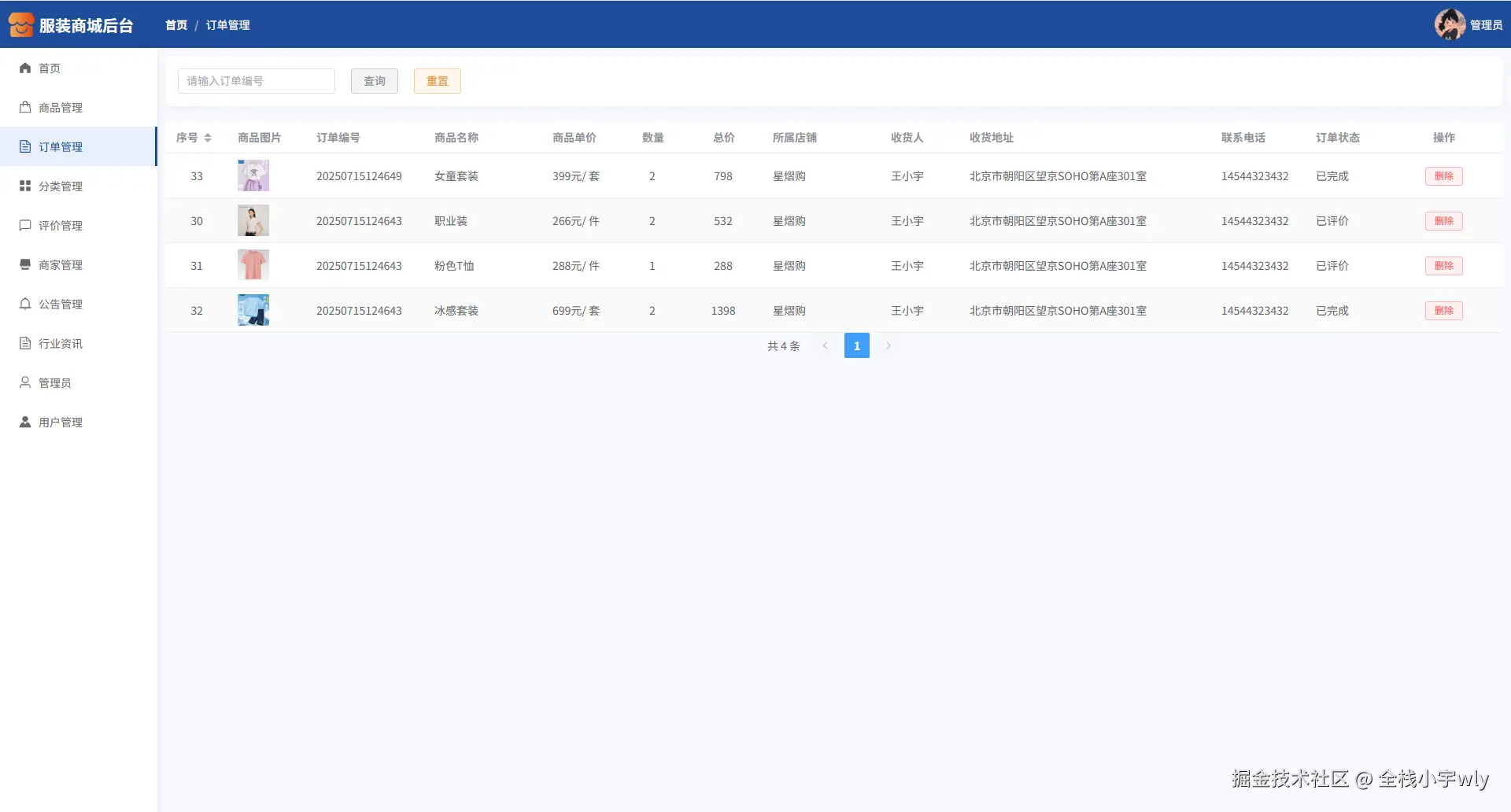Viewport: 1511px width, 812px height.
Task: Click the shop icon for 商家管理
Action: point(25,264)
